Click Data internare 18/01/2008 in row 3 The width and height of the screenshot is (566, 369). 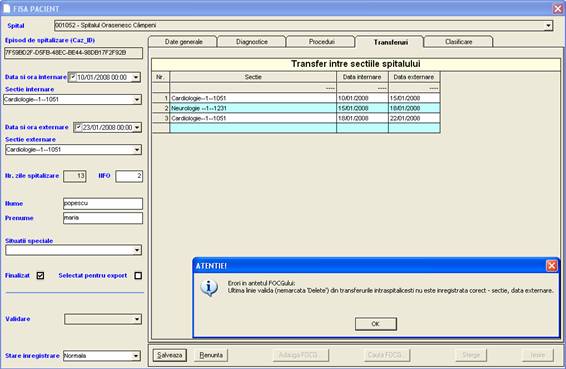(362, 118)
